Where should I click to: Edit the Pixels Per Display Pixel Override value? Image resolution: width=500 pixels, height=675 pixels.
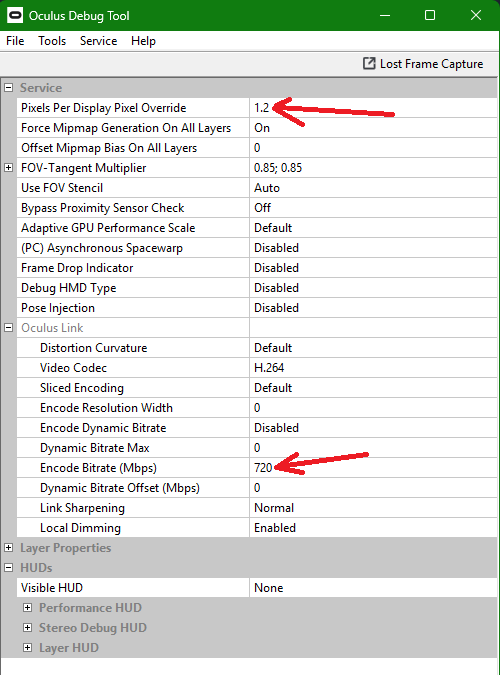coord(373,108)
